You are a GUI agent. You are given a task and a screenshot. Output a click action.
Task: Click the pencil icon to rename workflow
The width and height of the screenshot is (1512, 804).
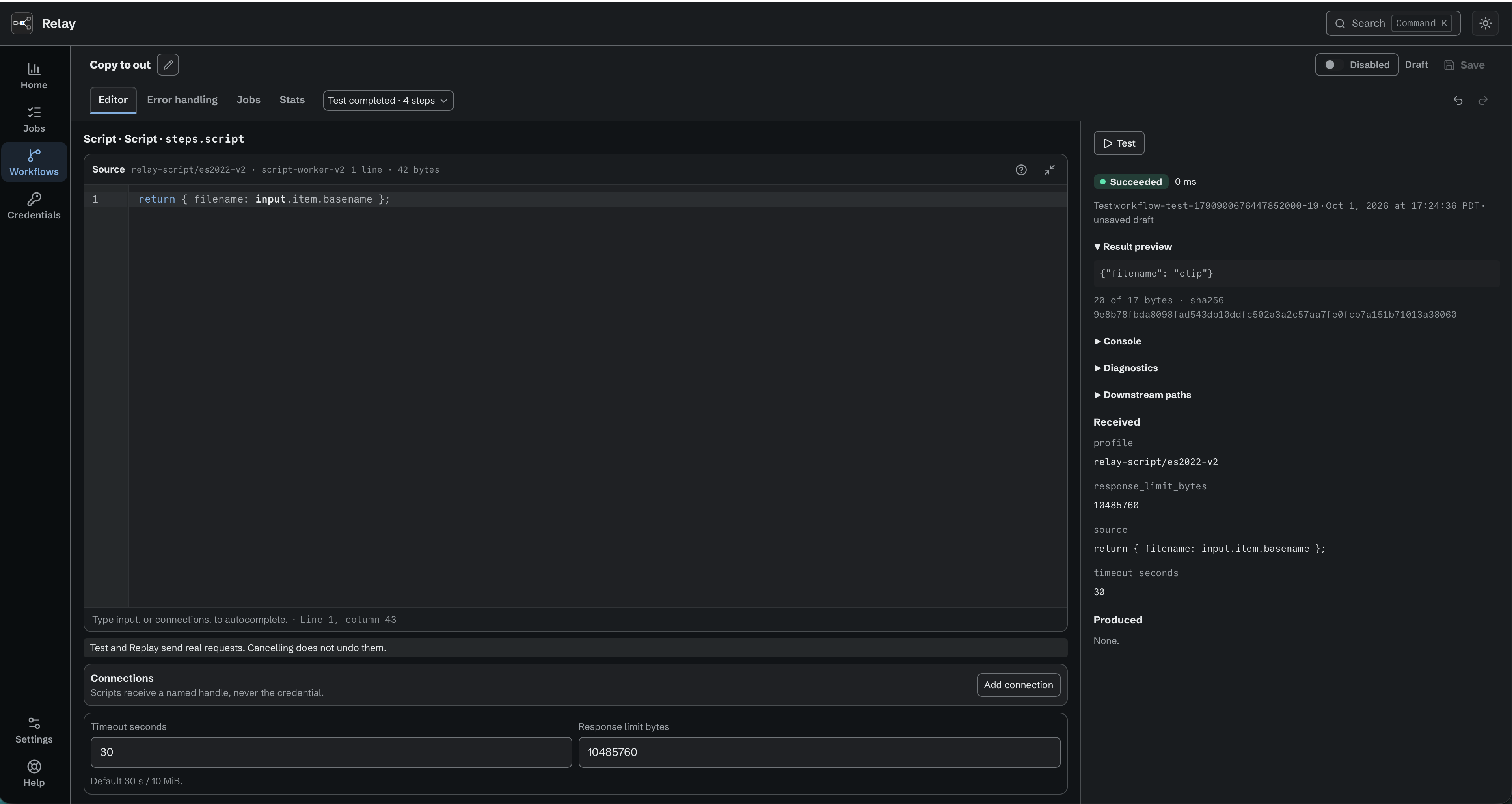click(168, 65)
